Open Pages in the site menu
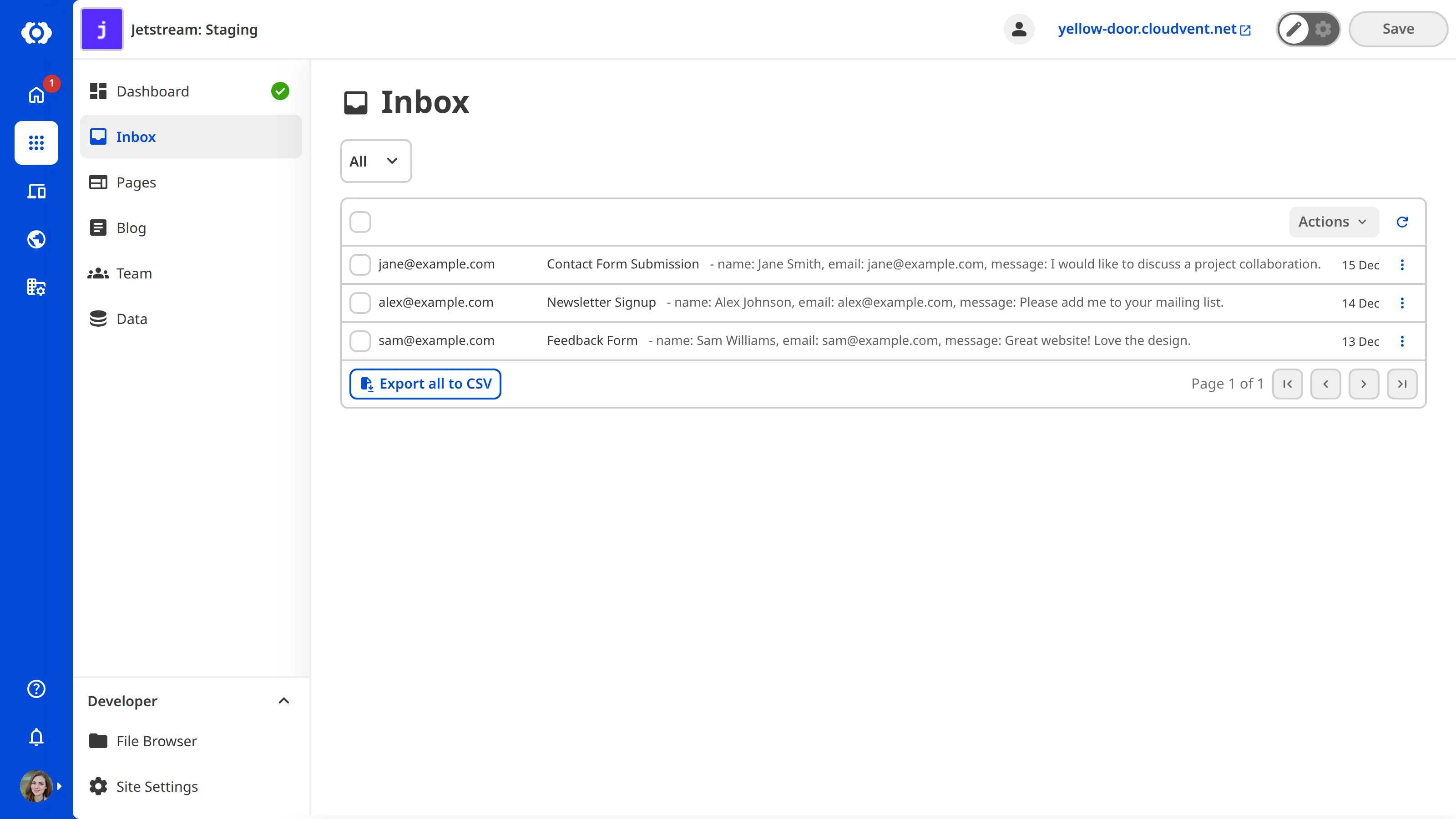Image resolution: width=1456 pixels, height=819 pixels. tap(191, 182)
